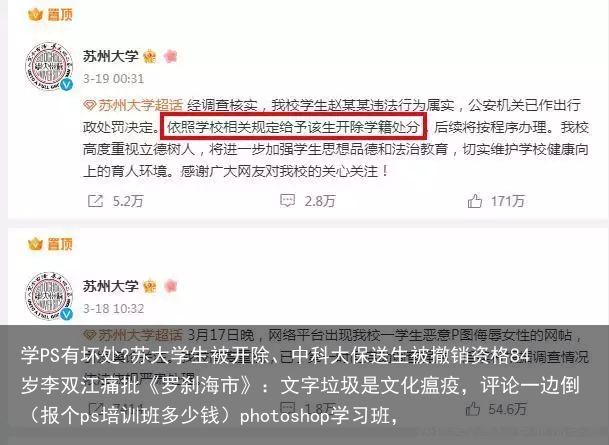Open 苏州大学超话 link in the first post
This screenshot has width=609, height=445.
(x=133, y=105)
